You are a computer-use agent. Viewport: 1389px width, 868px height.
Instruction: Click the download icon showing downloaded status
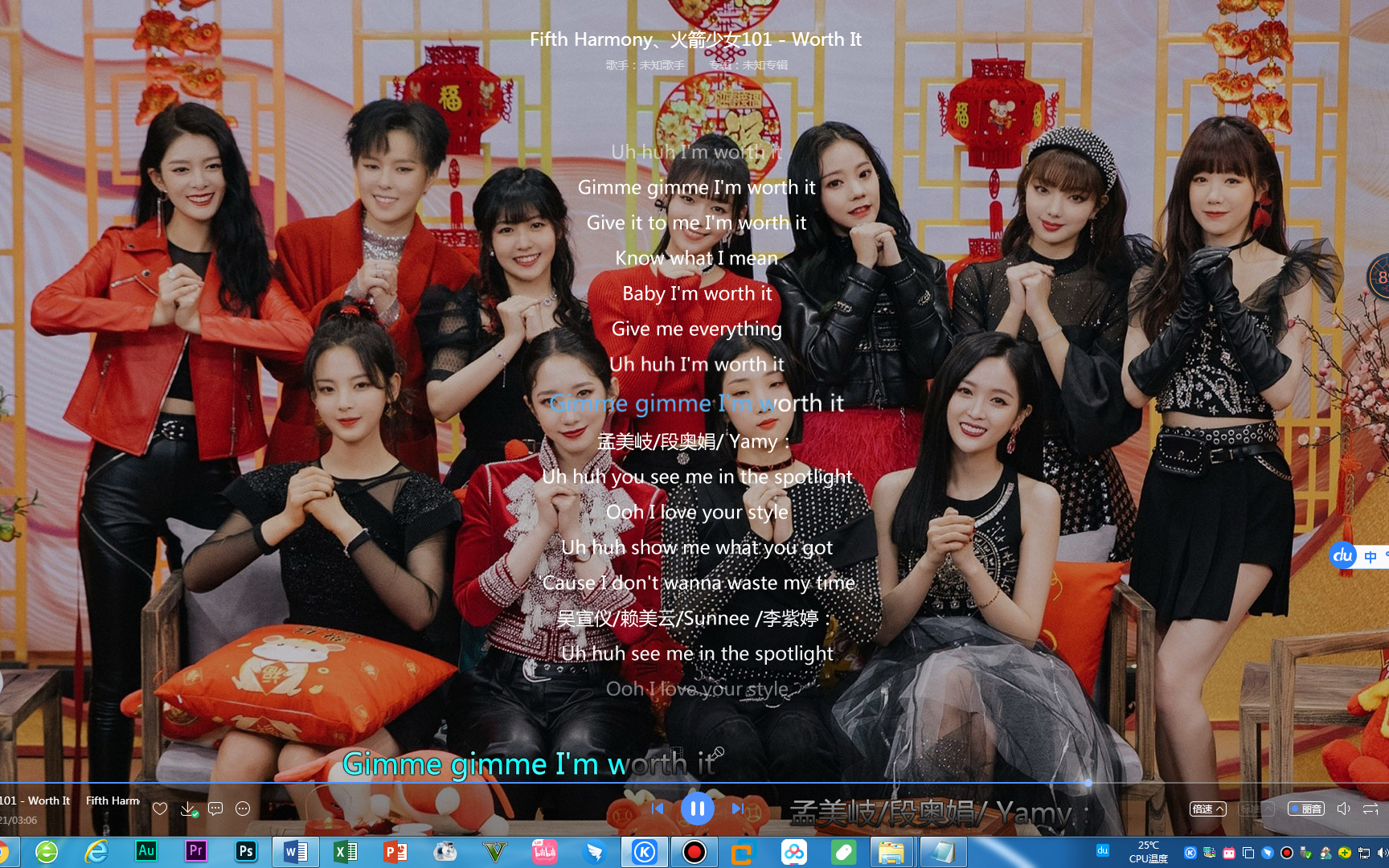coord(188,809)
